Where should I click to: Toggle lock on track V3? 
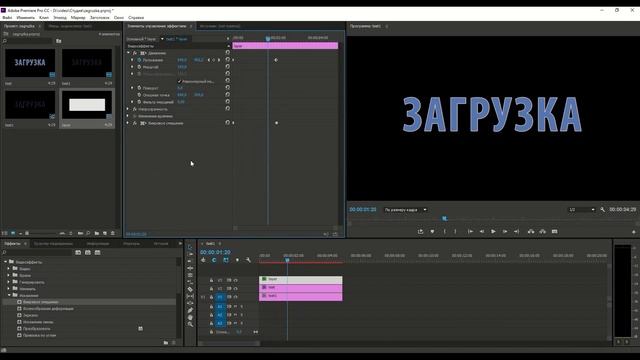pyautogui.click(x=211, y=280)
